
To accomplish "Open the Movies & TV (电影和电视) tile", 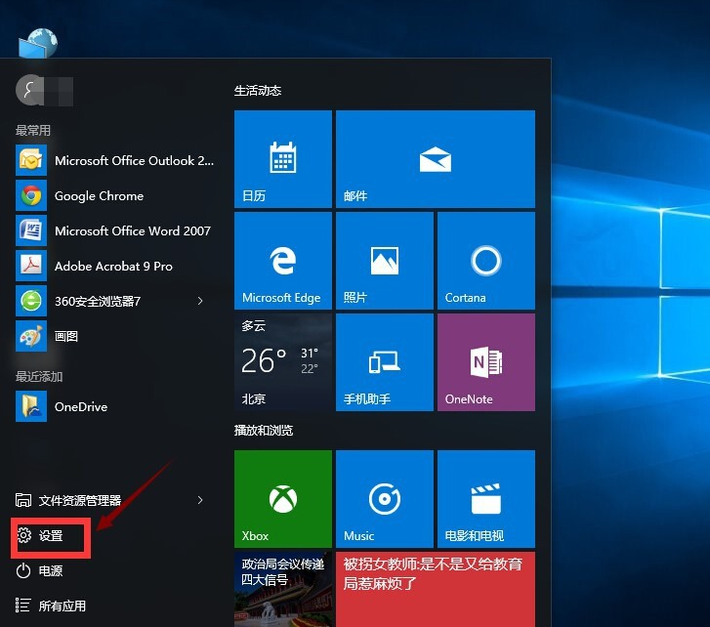I will click(485, 498).
